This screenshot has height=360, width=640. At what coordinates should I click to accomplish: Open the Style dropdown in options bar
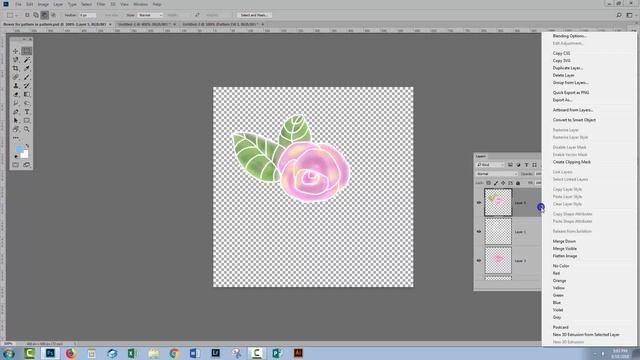coord(150,15)
